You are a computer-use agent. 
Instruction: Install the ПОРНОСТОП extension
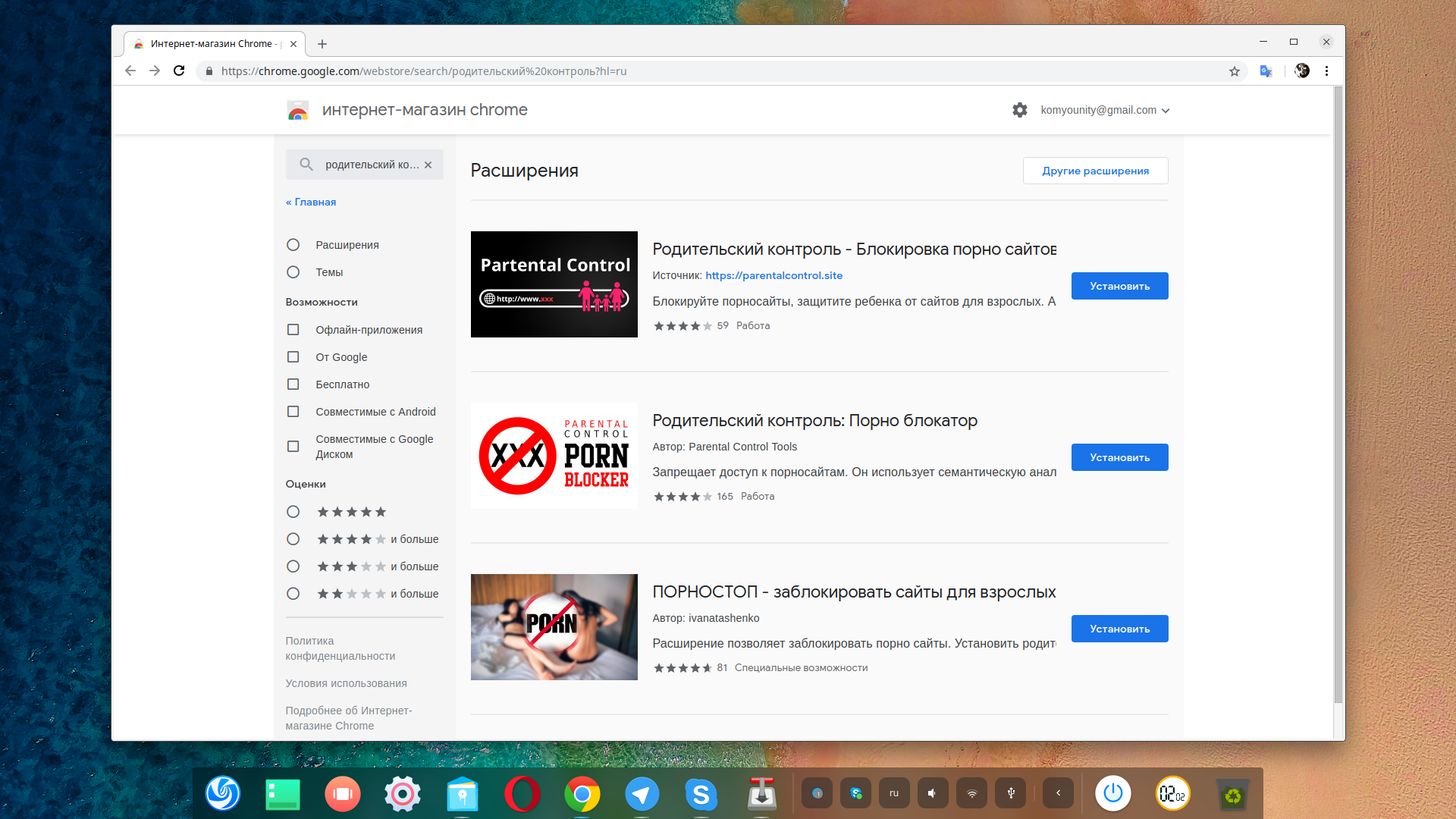(1119, 629)
